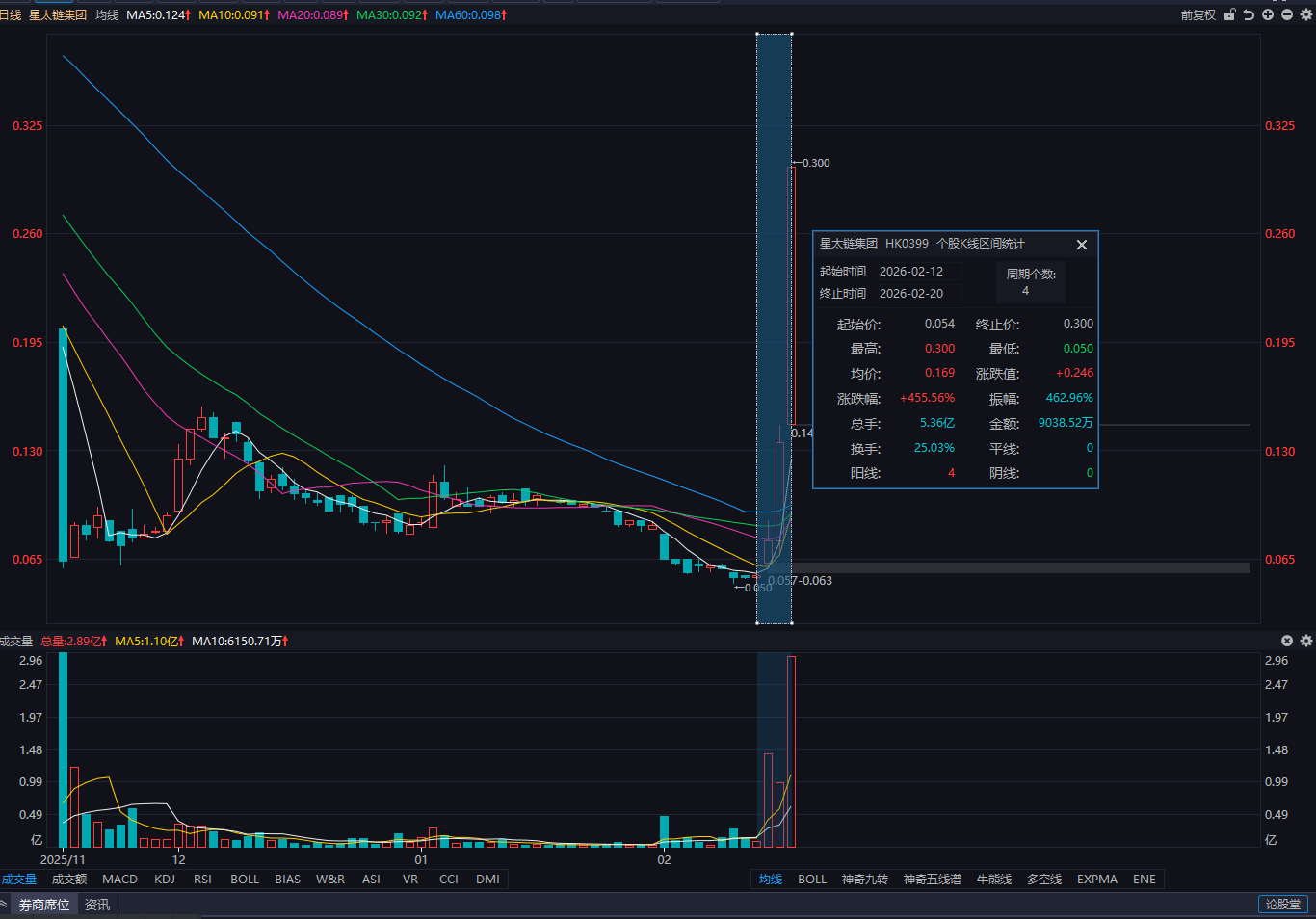Select BOLL in the main chart overlay tabs
The image size is (1316, 919).
812,880
